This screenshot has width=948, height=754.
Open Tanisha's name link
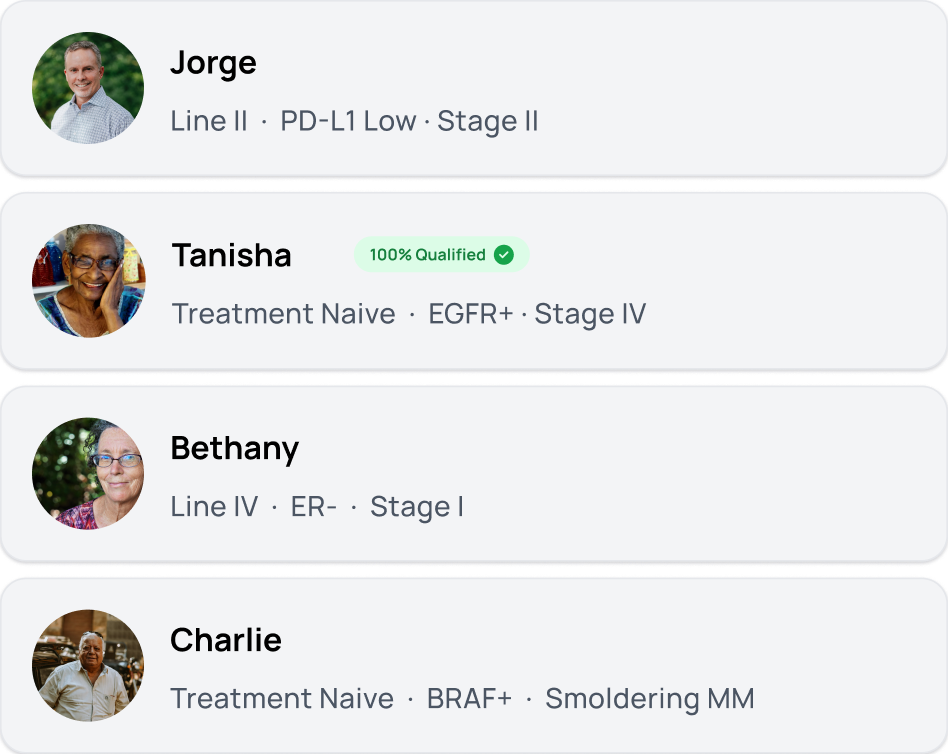[231, 256]
